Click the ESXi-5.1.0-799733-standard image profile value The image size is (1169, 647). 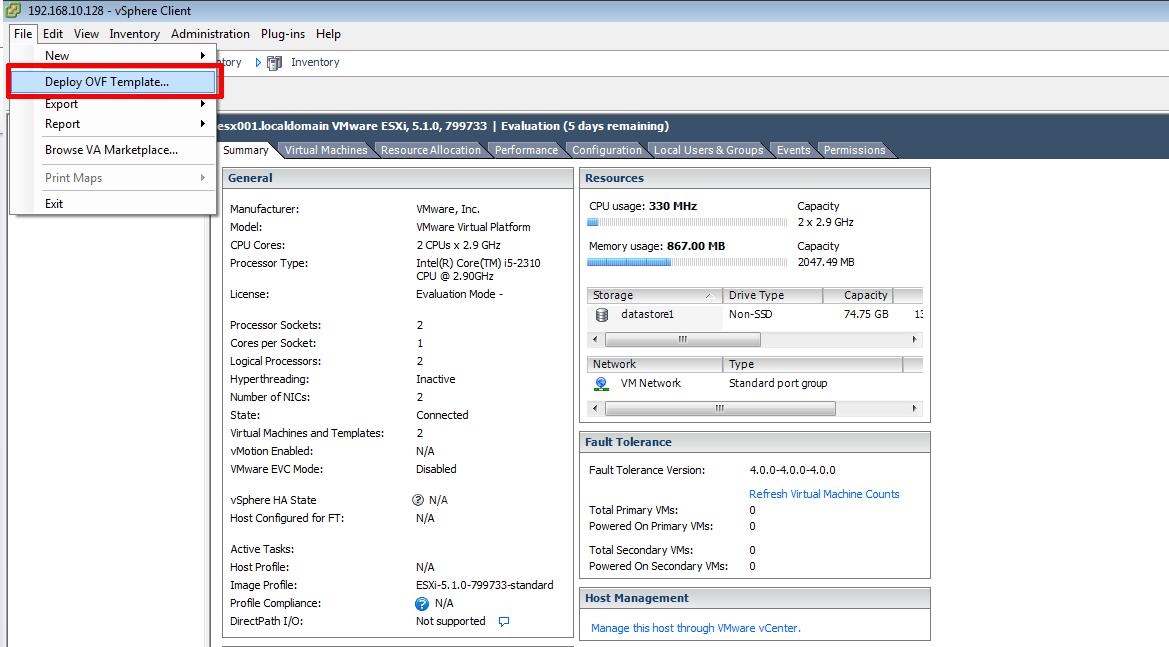(485, 586)
